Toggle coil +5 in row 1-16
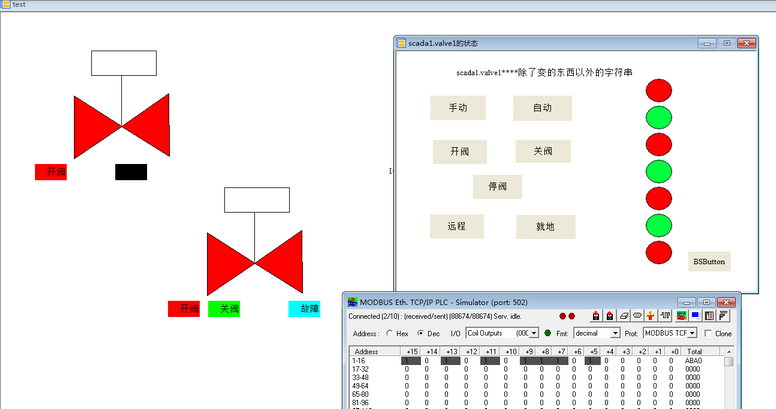This screenshot has width=776, height=409. pos(592,361)
